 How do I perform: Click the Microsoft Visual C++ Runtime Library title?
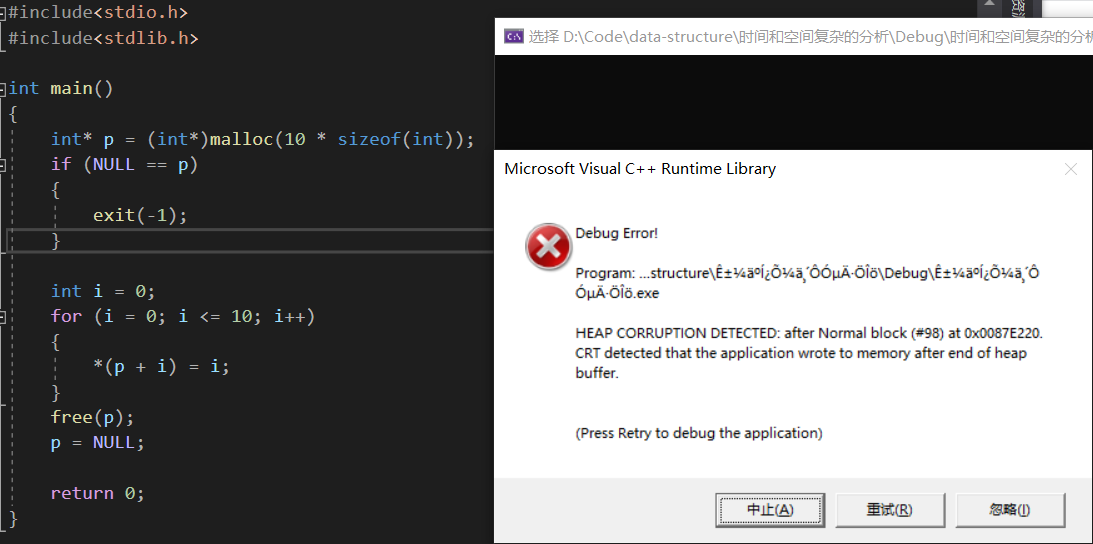(640, 169)
